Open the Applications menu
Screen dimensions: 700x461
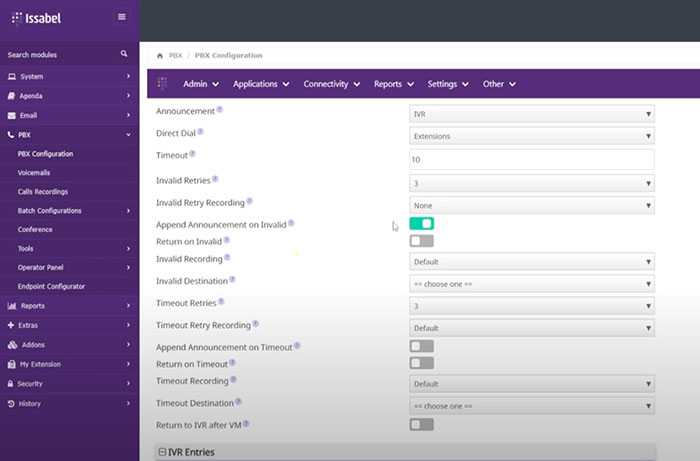point(261,84)
